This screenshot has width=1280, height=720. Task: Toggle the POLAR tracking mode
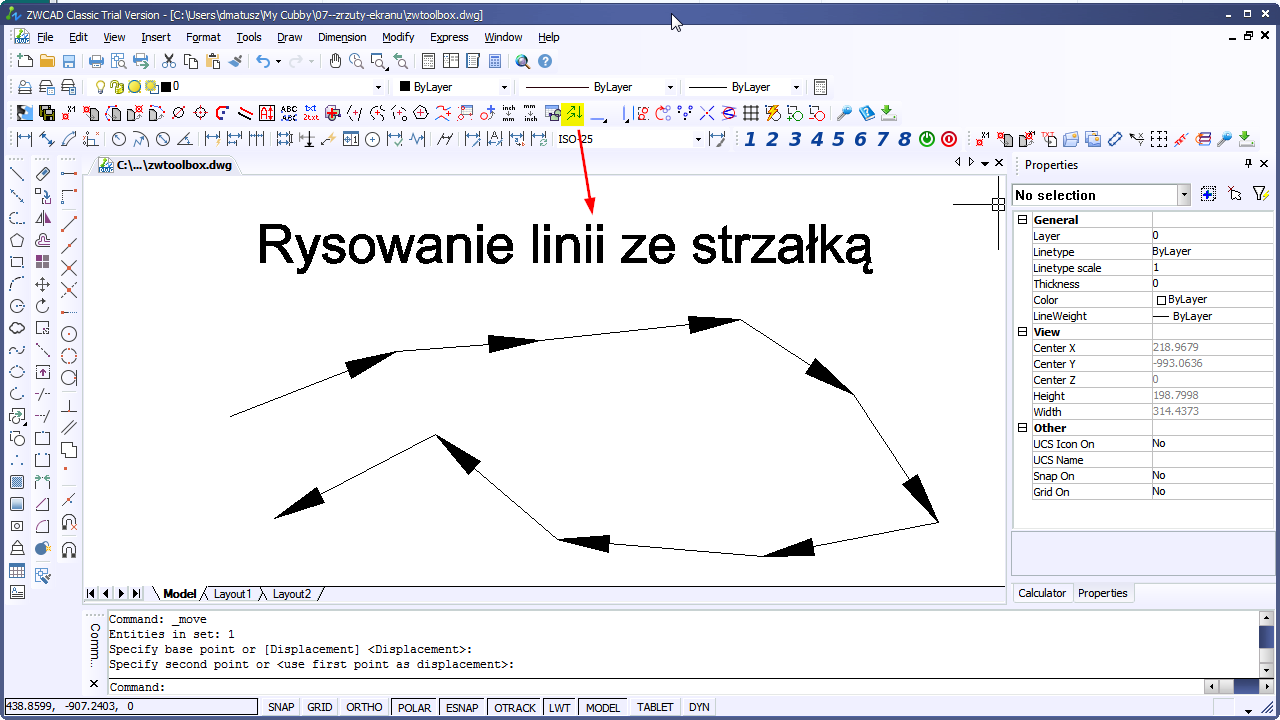[414, 707]
